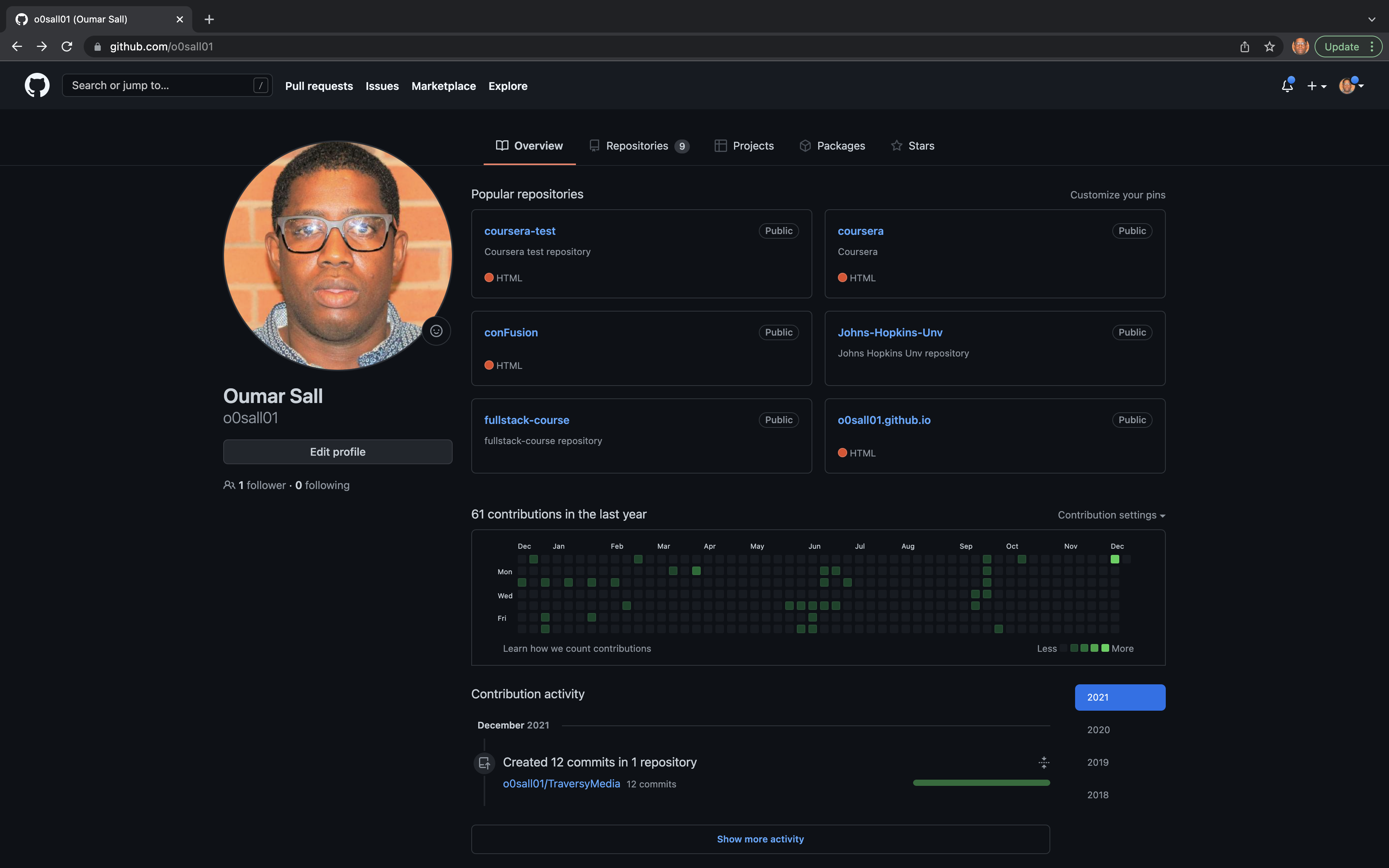Open Explore in header

(x=508, y=86)
